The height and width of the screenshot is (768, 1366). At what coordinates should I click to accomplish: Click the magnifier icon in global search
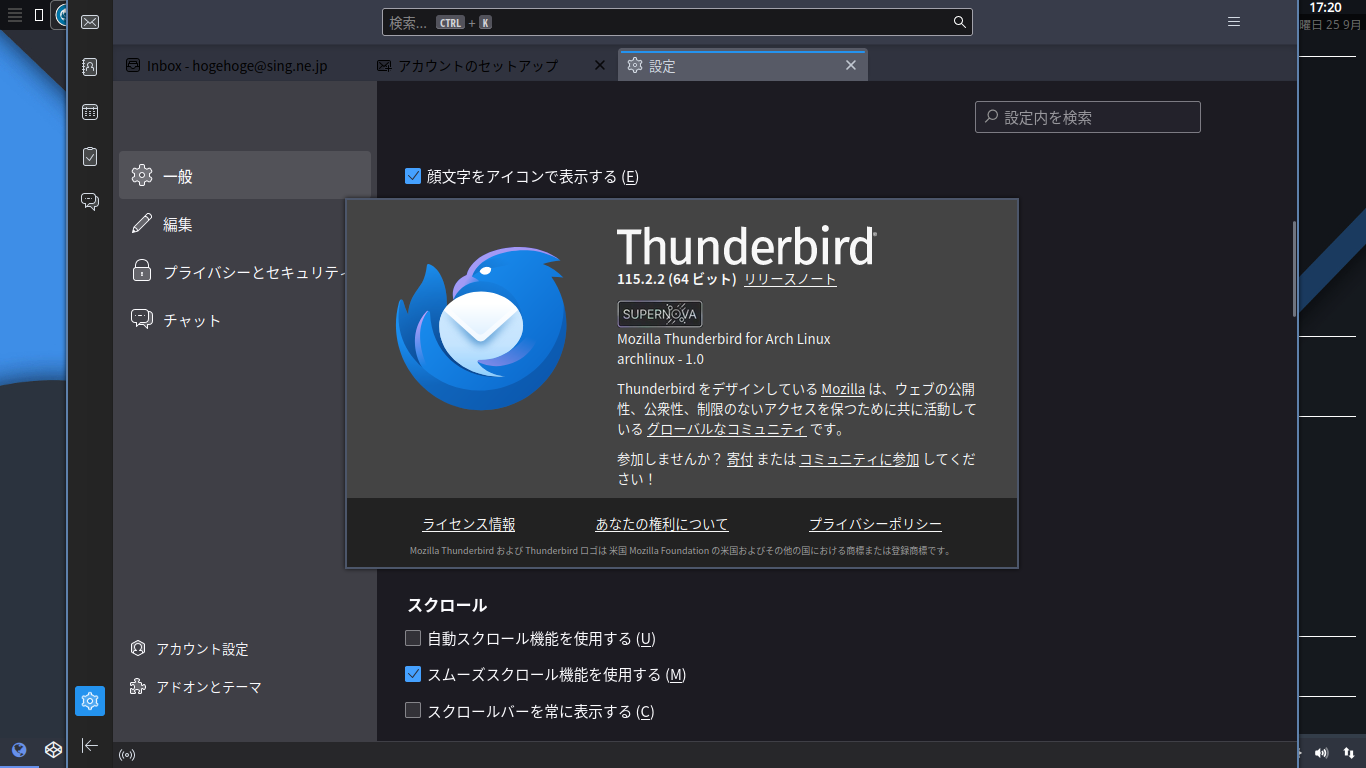959,22
